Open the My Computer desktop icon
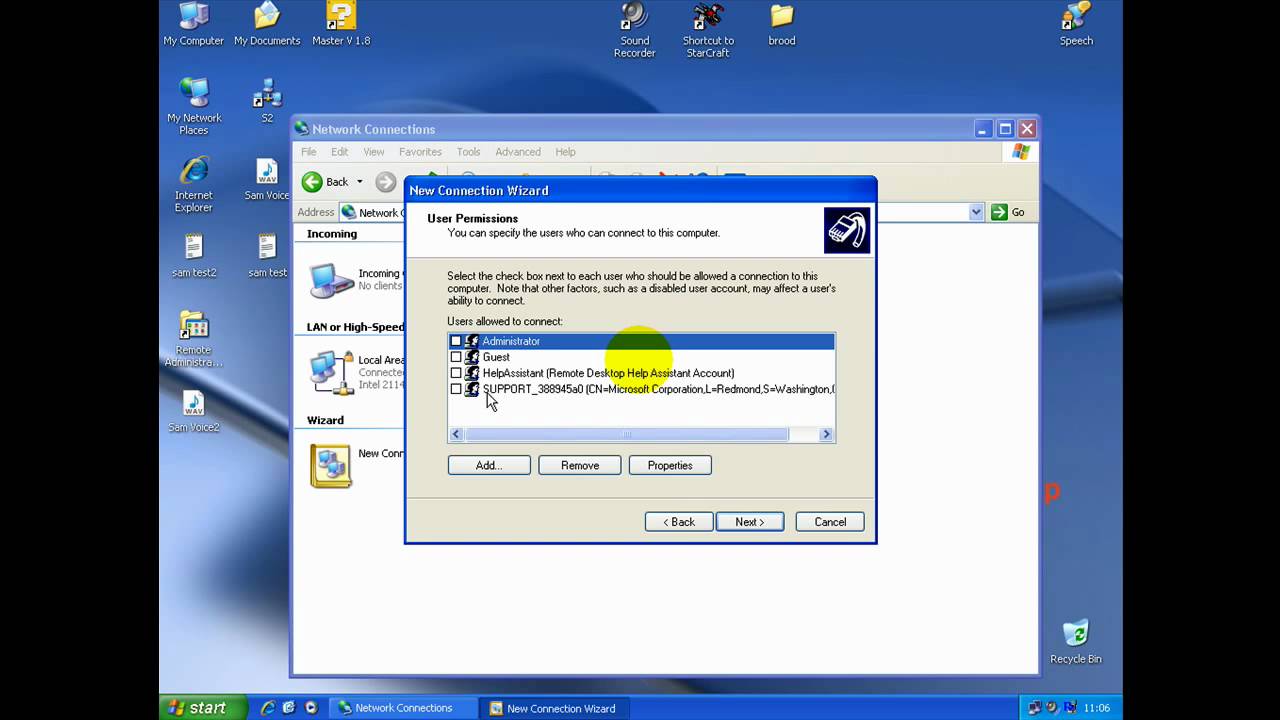The image size is (1280, 720). click(193, 18)
